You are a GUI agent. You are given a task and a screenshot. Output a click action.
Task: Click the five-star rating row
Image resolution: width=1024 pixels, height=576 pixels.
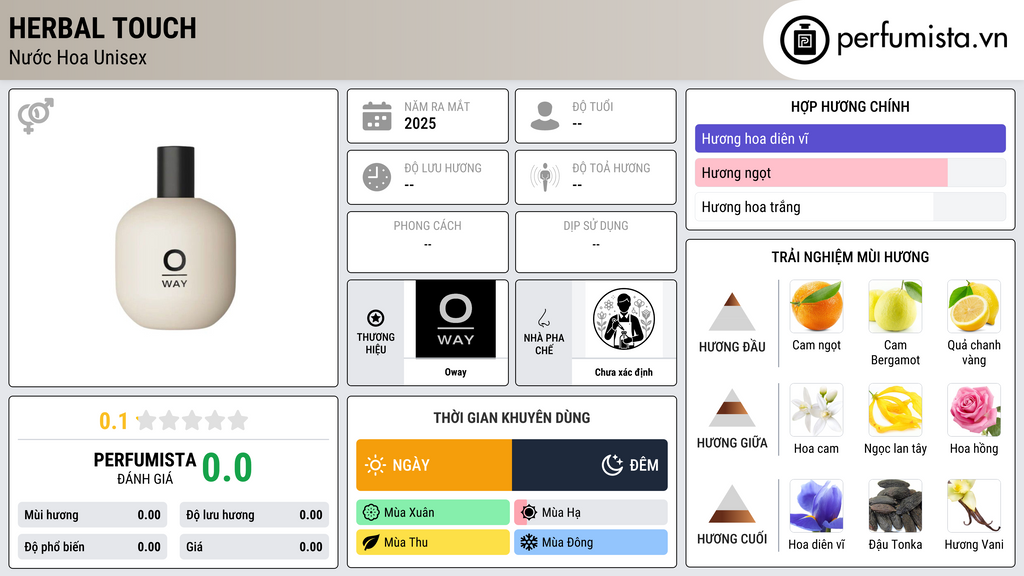[193, 420]
